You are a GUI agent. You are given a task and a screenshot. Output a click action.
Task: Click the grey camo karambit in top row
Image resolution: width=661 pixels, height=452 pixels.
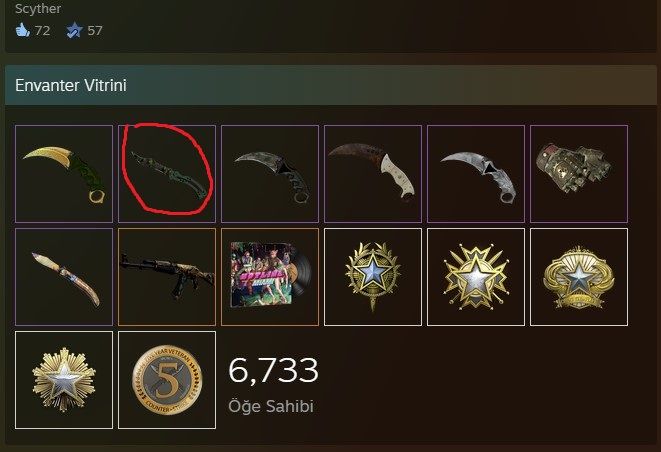(x=270, y=174)
